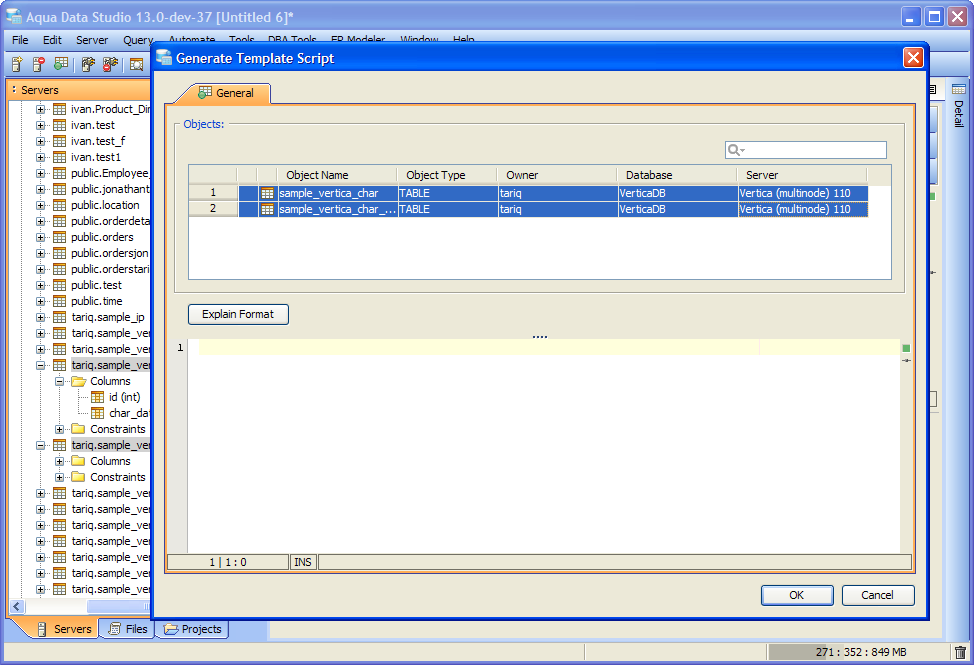974x665 pixels.
Task: Click the Register Server toolbar icon
Action: (17, 64)
